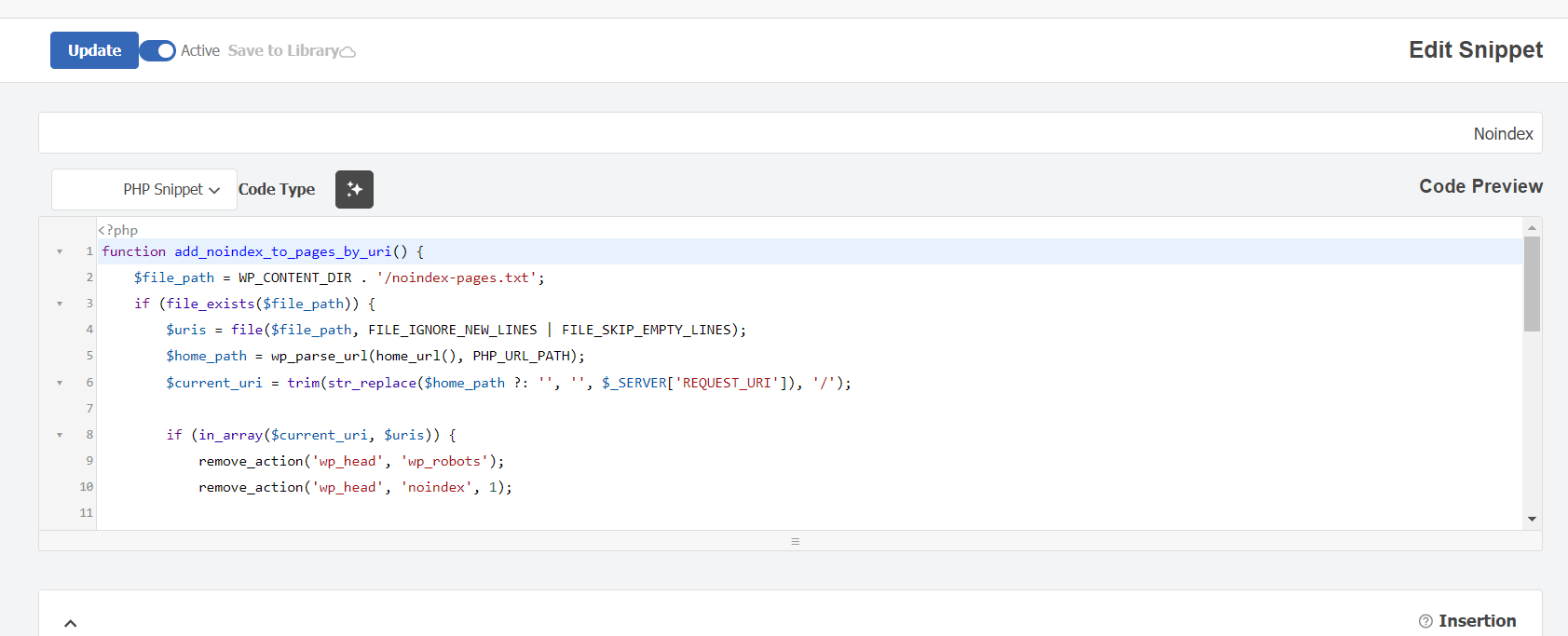
Task: Fold the code at line 6 arrow
Action: (x=60, y=383)
